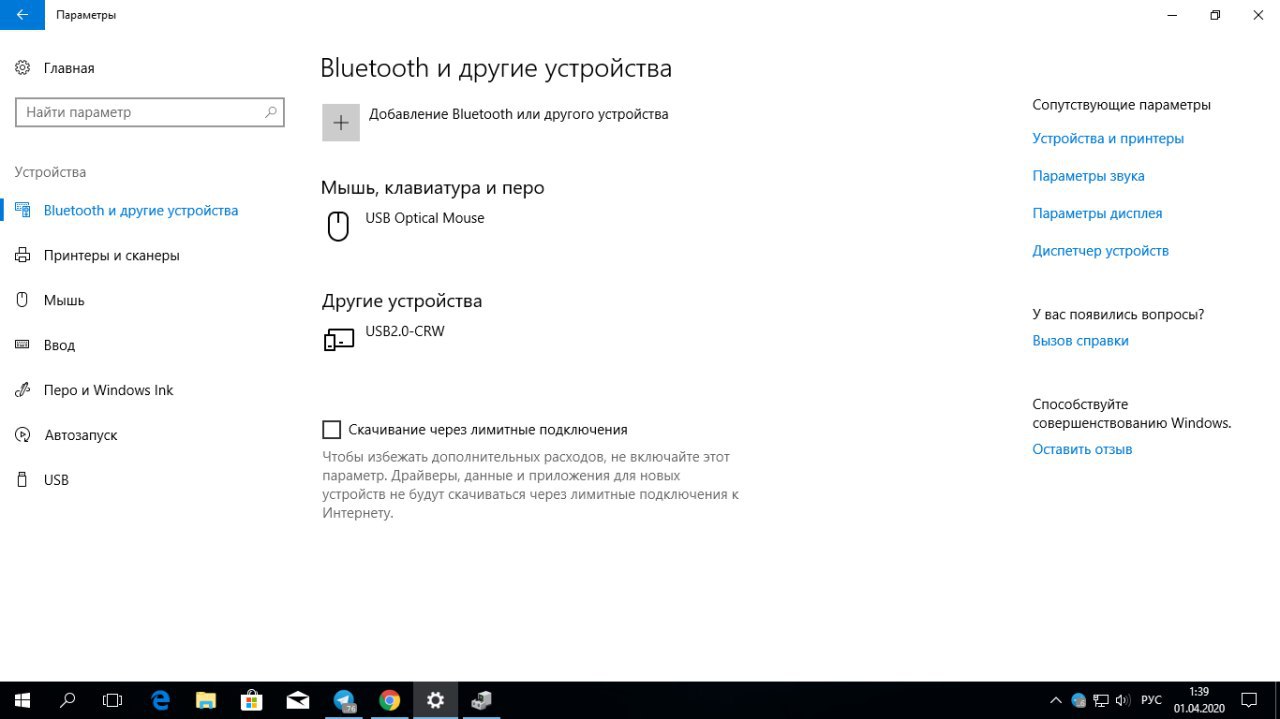Select the USB Optical Mouse device

point(425,218)
